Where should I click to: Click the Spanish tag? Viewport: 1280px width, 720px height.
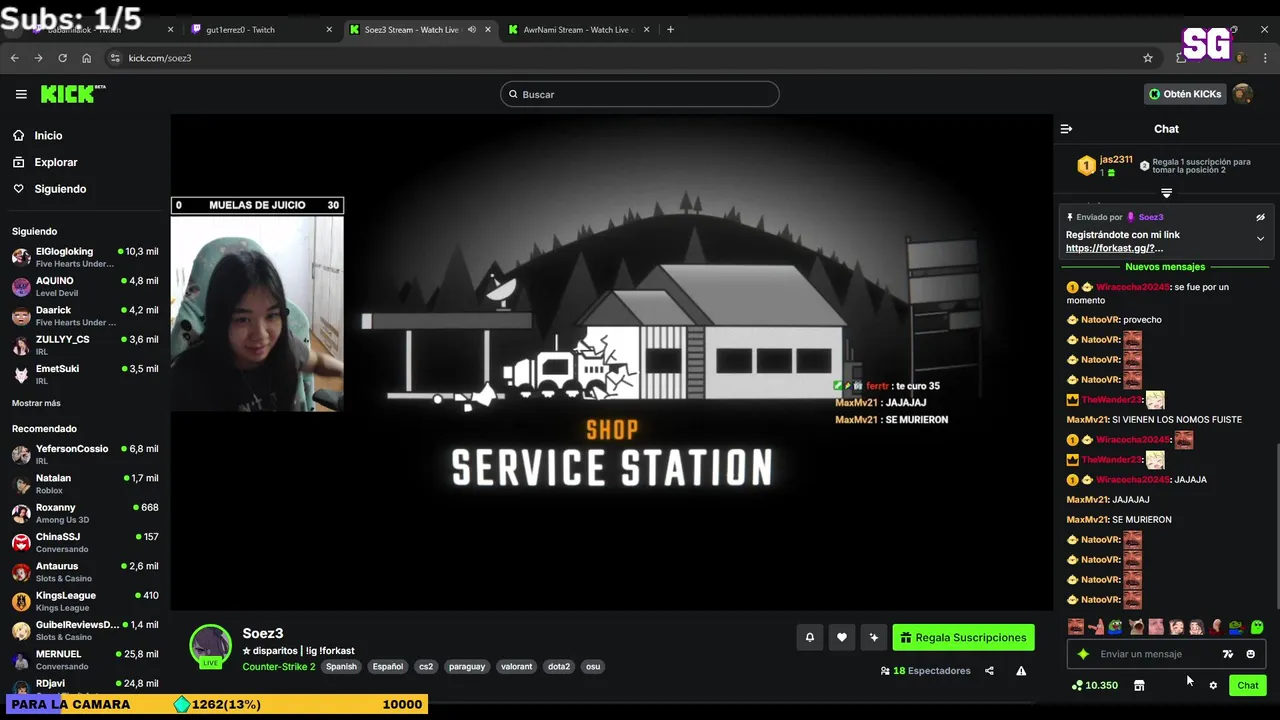(341, 667)
